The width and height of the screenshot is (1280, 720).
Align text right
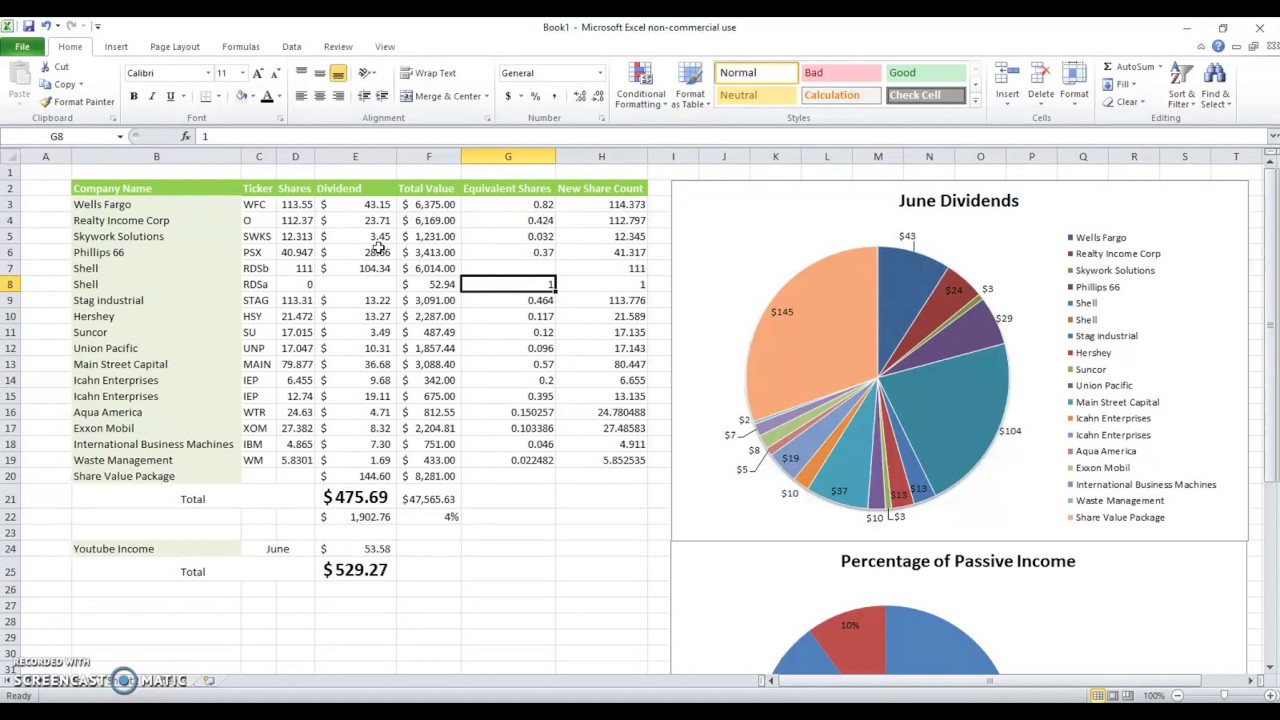pos(338,96)
